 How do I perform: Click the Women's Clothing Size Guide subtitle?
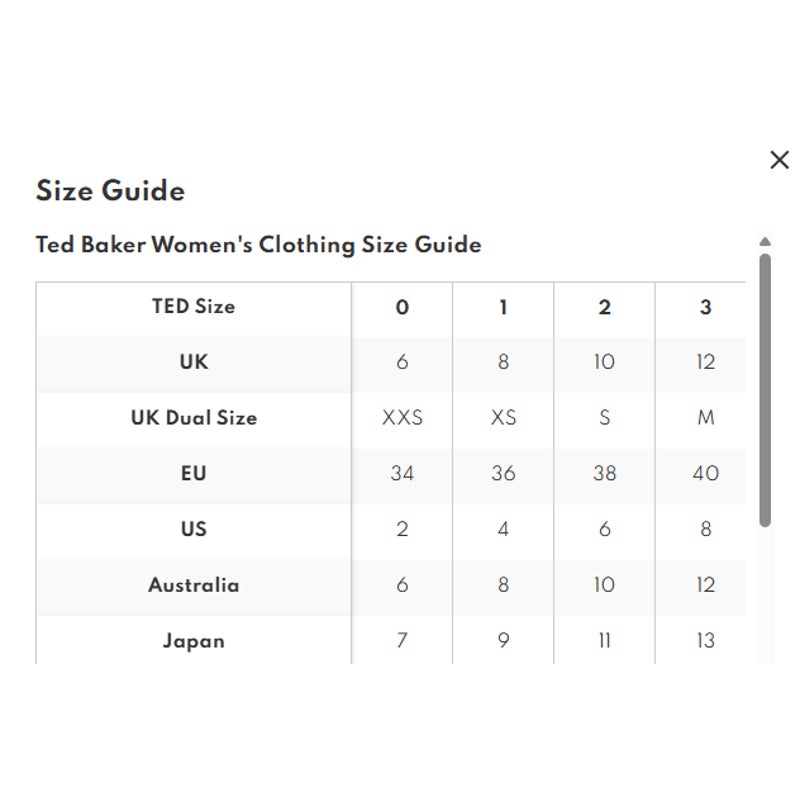click(258, 244)
